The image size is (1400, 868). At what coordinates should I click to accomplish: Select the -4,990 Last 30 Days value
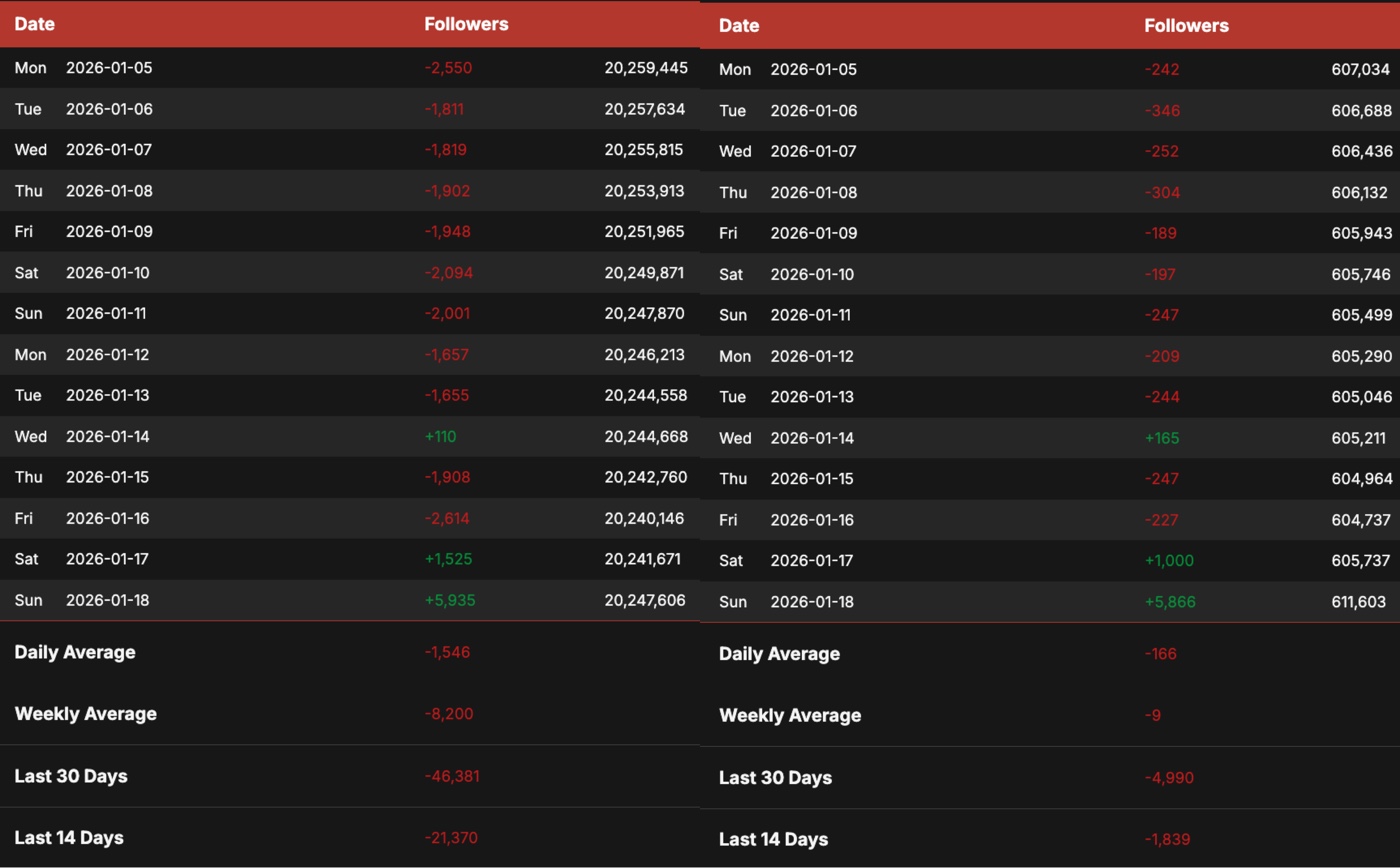click(x=1168, y=778)
